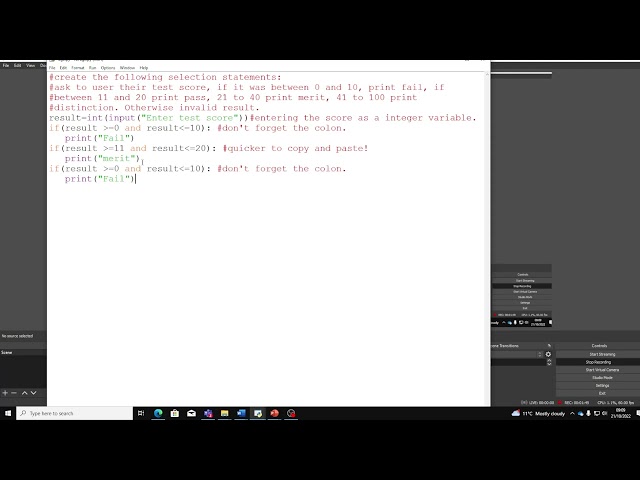This screenshot has width=640, height=480.
Task: Open the OBS Edit menu
Action: pos(18,65)
